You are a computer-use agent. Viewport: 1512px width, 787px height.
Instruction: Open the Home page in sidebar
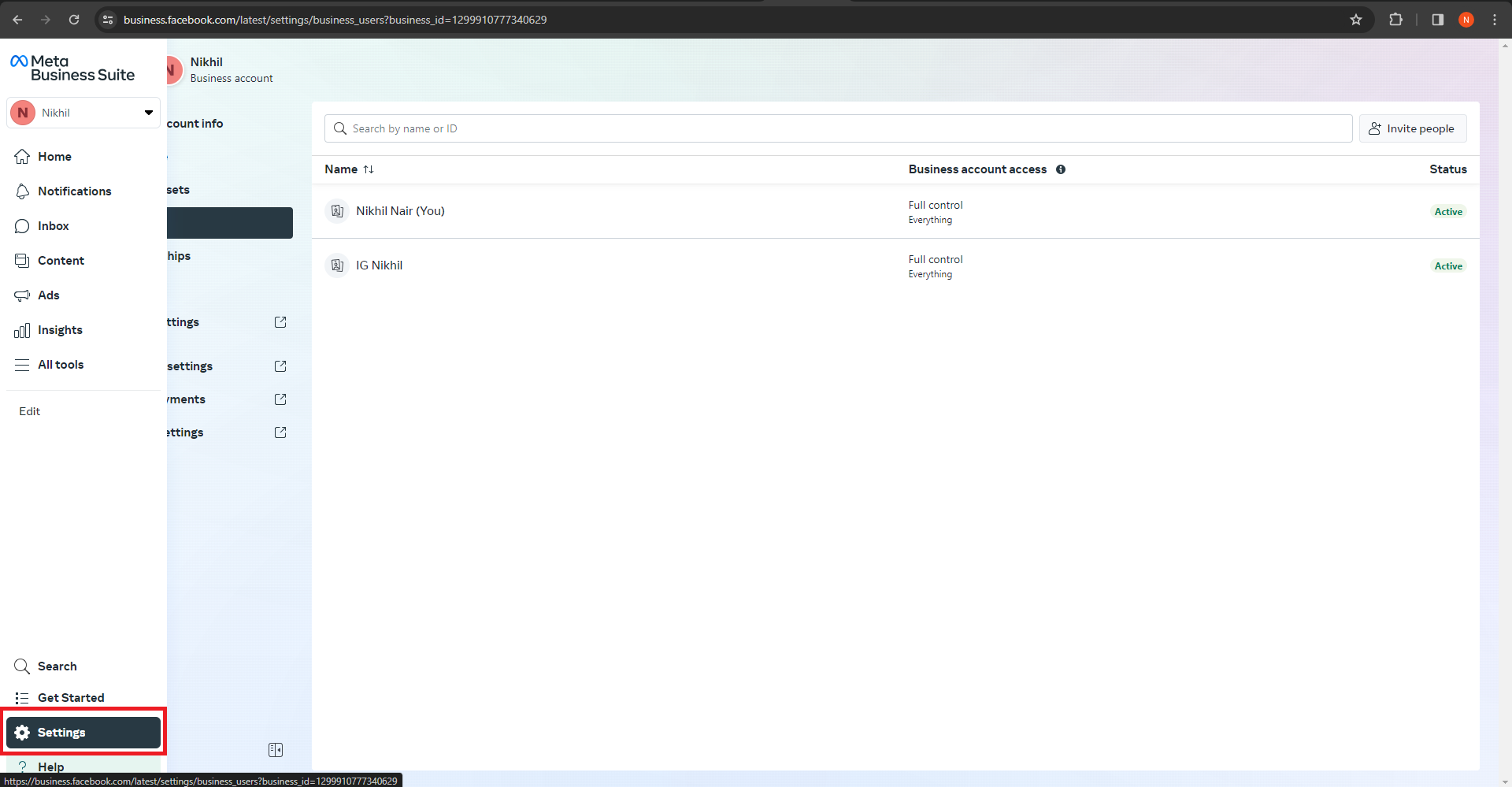click(83, 157)
